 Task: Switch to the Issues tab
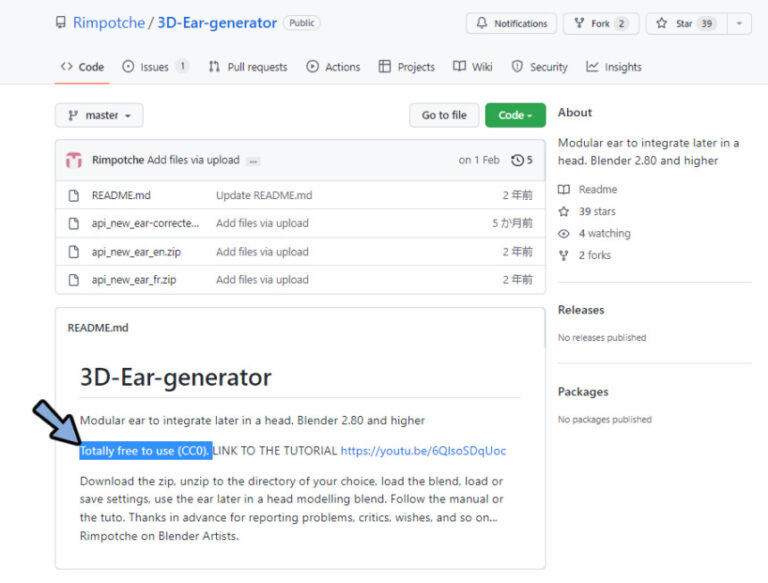click(x=155, y=67)
